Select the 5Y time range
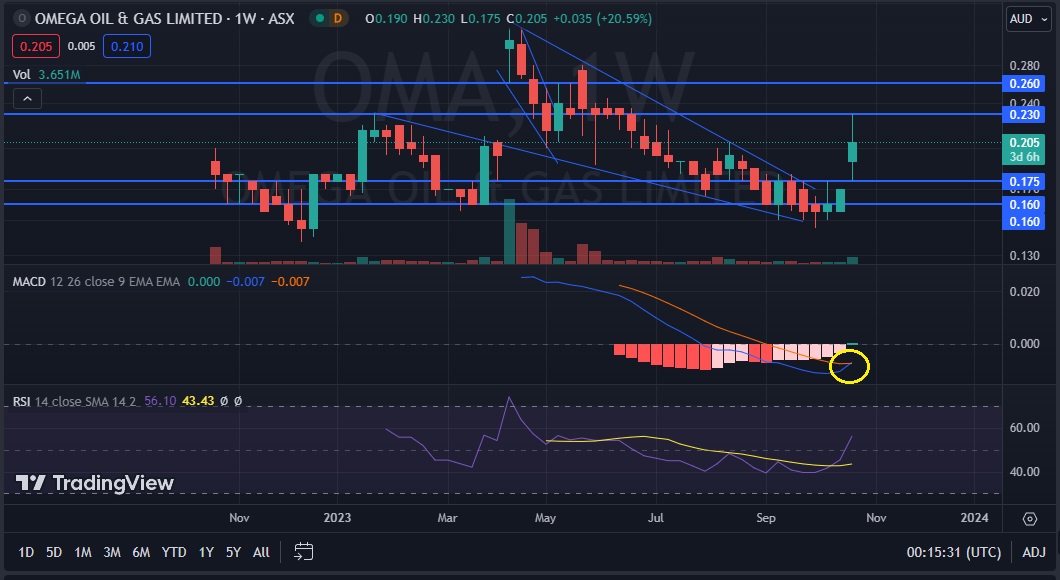1060x580 pixels. pos(233,552)
